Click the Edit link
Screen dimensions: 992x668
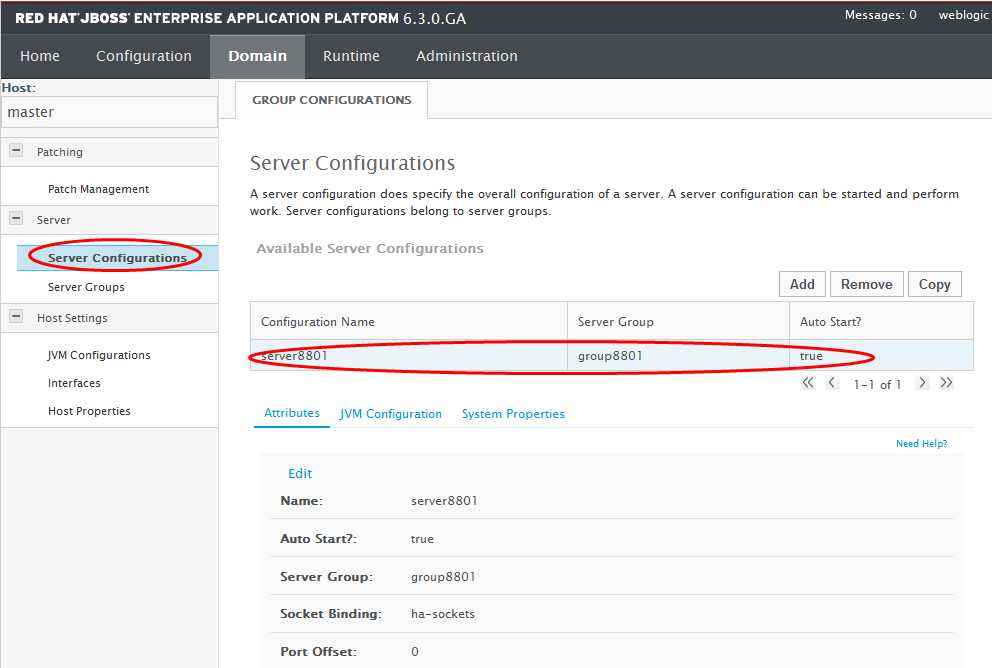click(300, 473)
